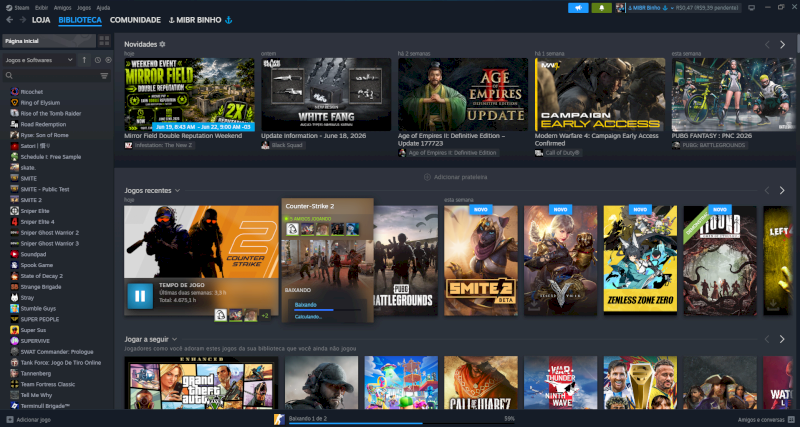Open the White Fang update news thumbnail
Image resolution: width=800 pixels, height=427 pixels.
point(326,94)
